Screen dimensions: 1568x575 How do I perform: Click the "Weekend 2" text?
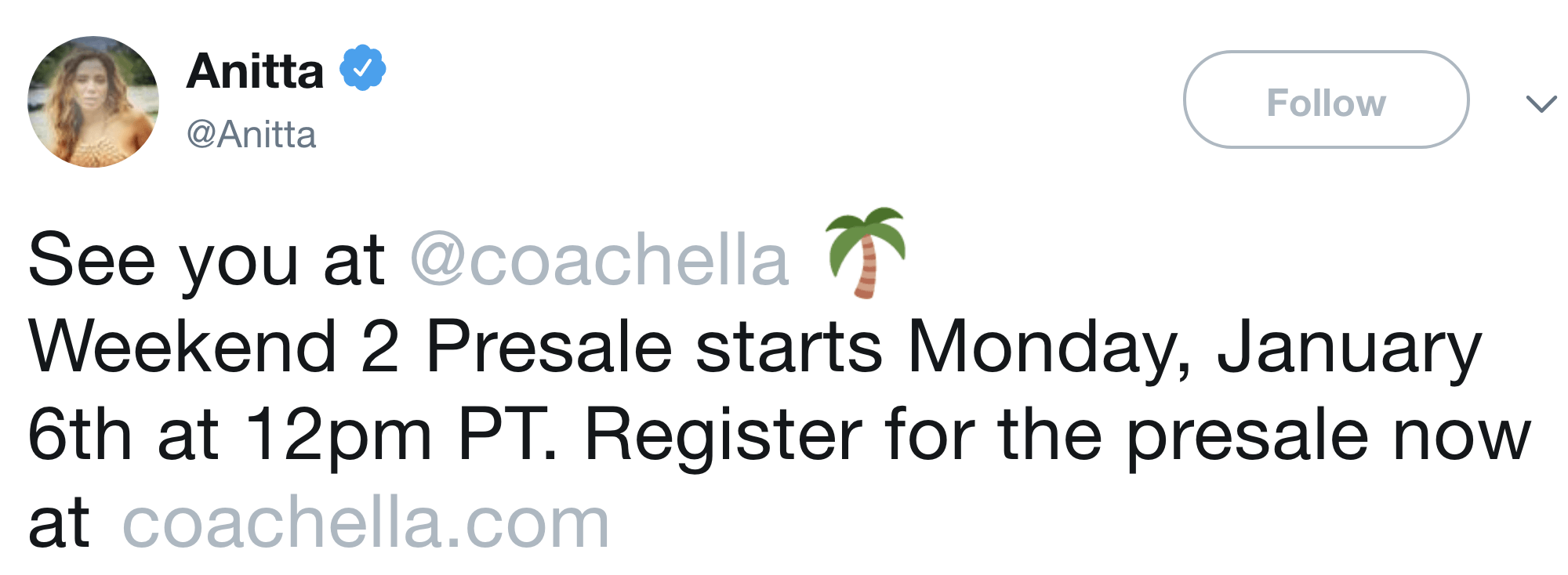point(213,347)
